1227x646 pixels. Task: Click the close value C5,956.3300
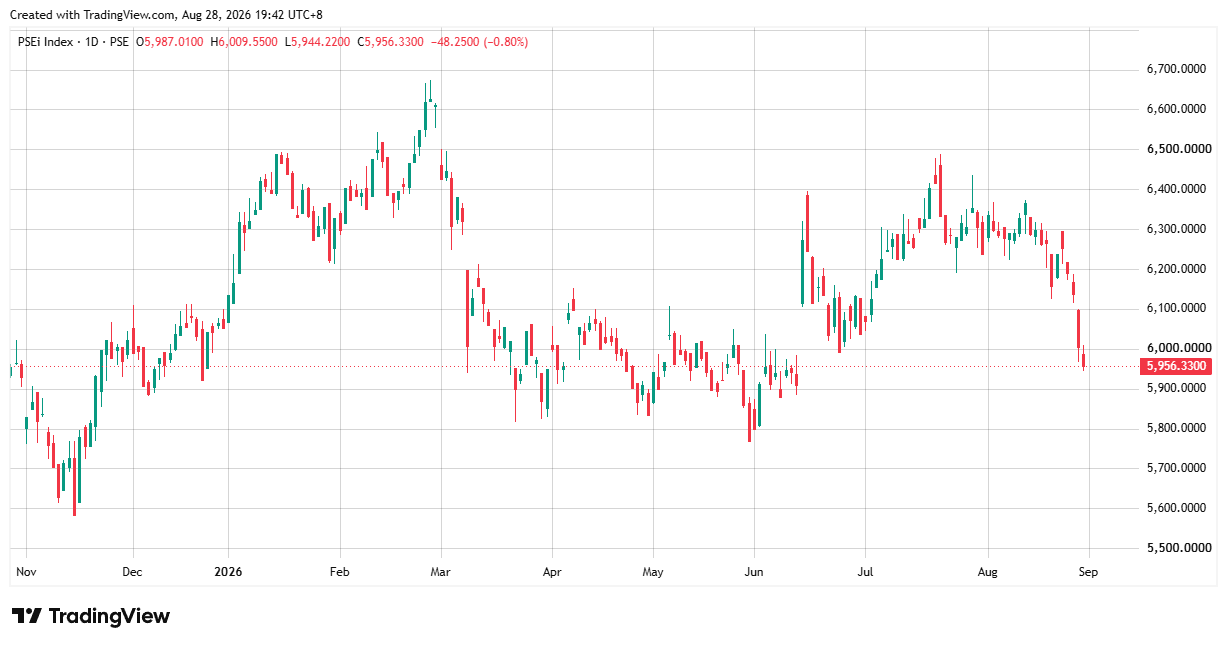click(x=391, y=42)
